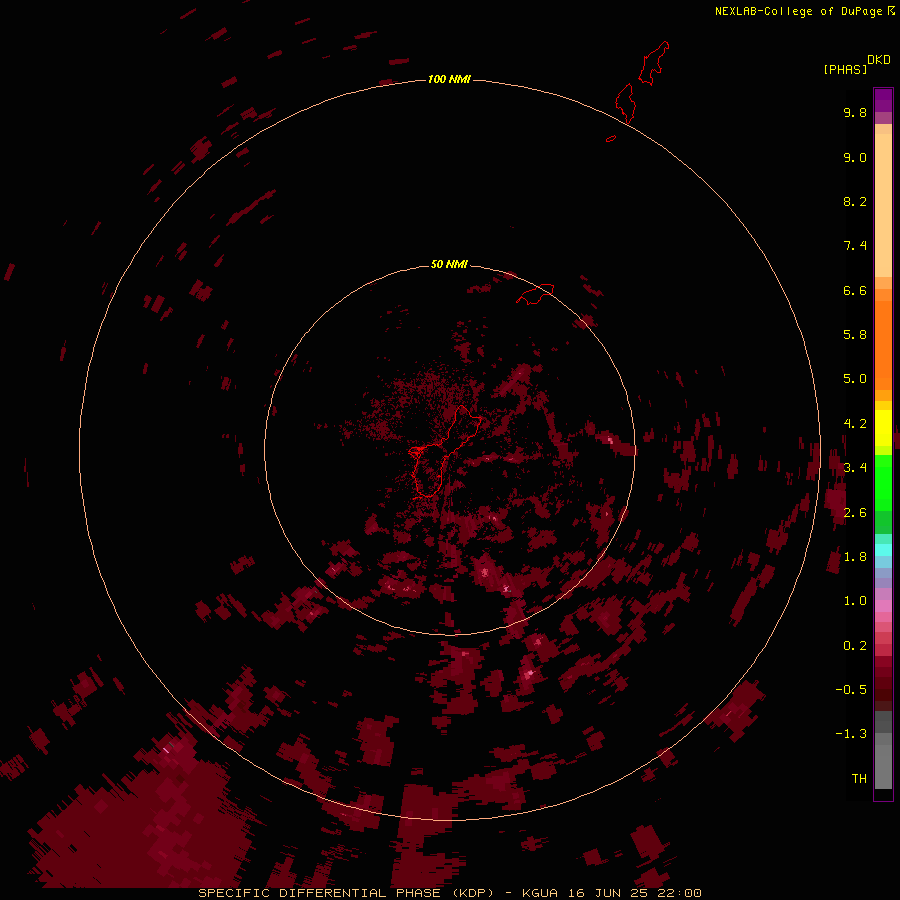
Task: Click the green segment of the color bar
Action: 883,483
